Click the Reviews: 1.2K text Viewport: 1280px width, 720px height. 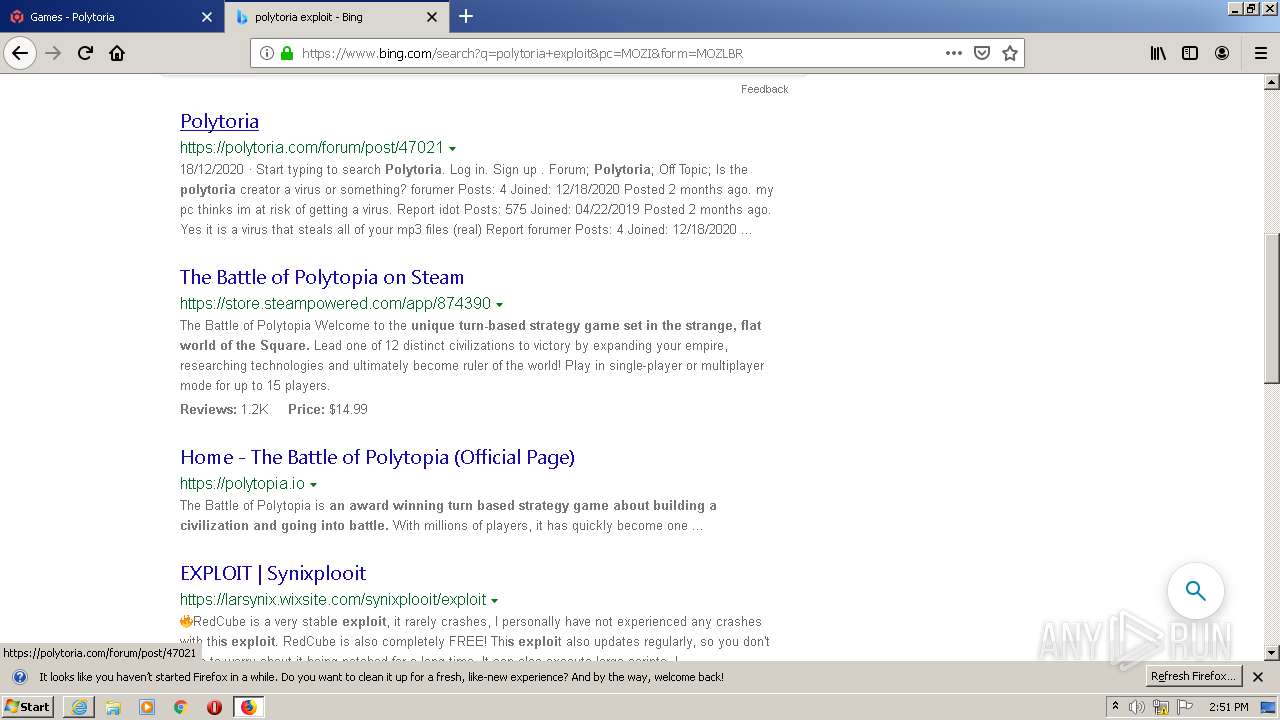point(224,409)
